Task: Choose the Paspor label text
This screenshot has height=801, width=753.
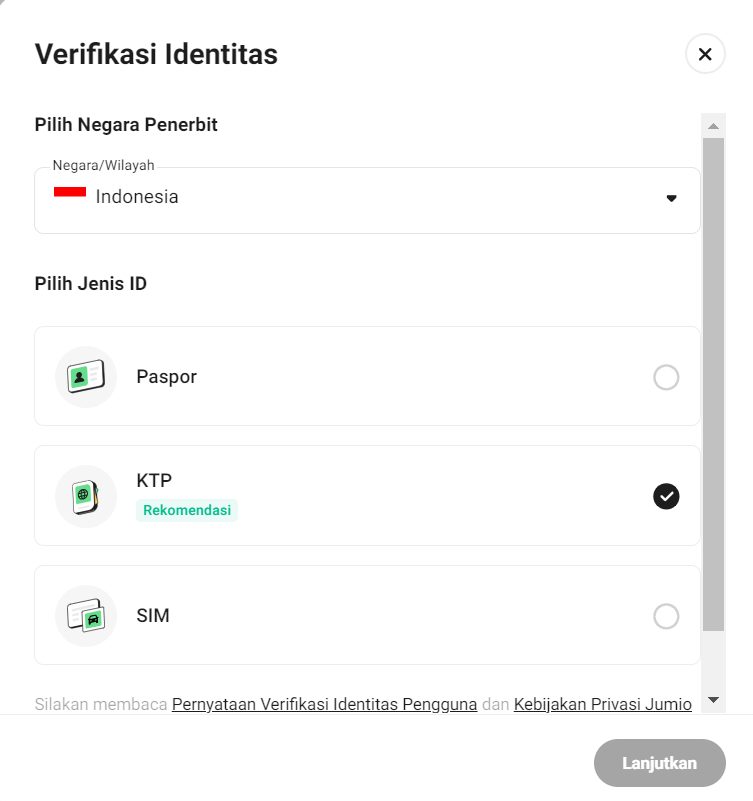Action: point(166,377)
